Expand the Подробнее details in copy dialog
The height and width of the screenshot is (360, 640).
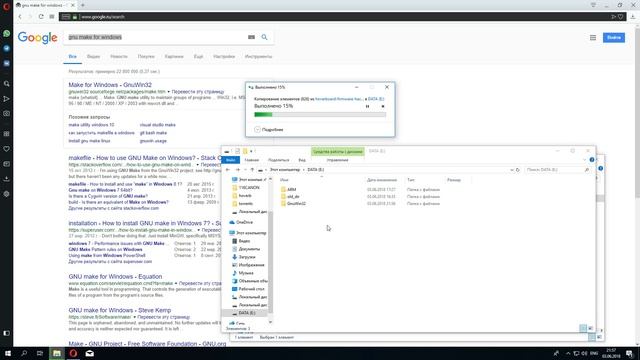point(269,129)
